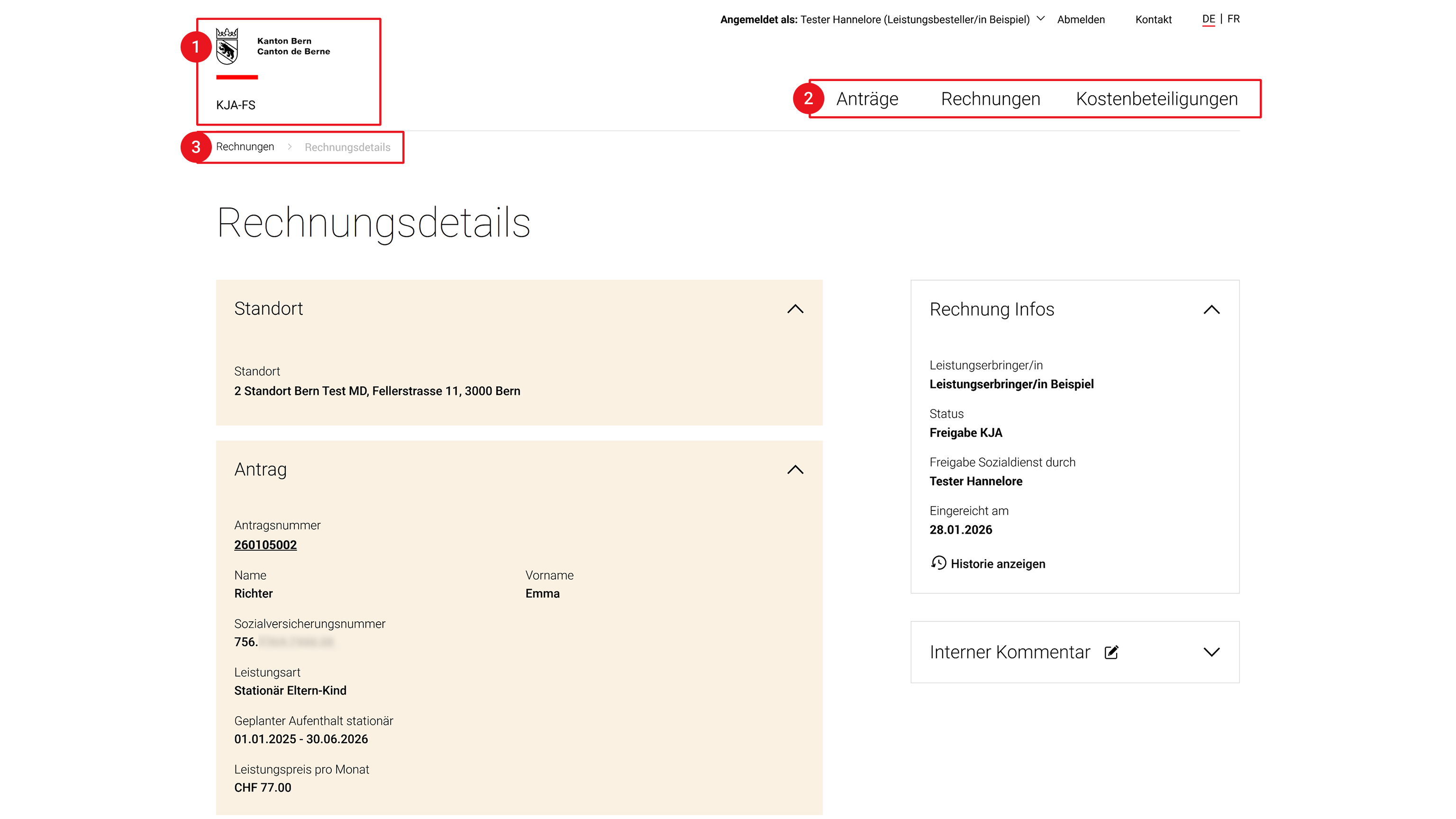The width and height of the screenshot is (1456, 819).
Task: Open the logged-in user role dropdown arrow
Action: pyautogui.click(x=1040, y=18)
